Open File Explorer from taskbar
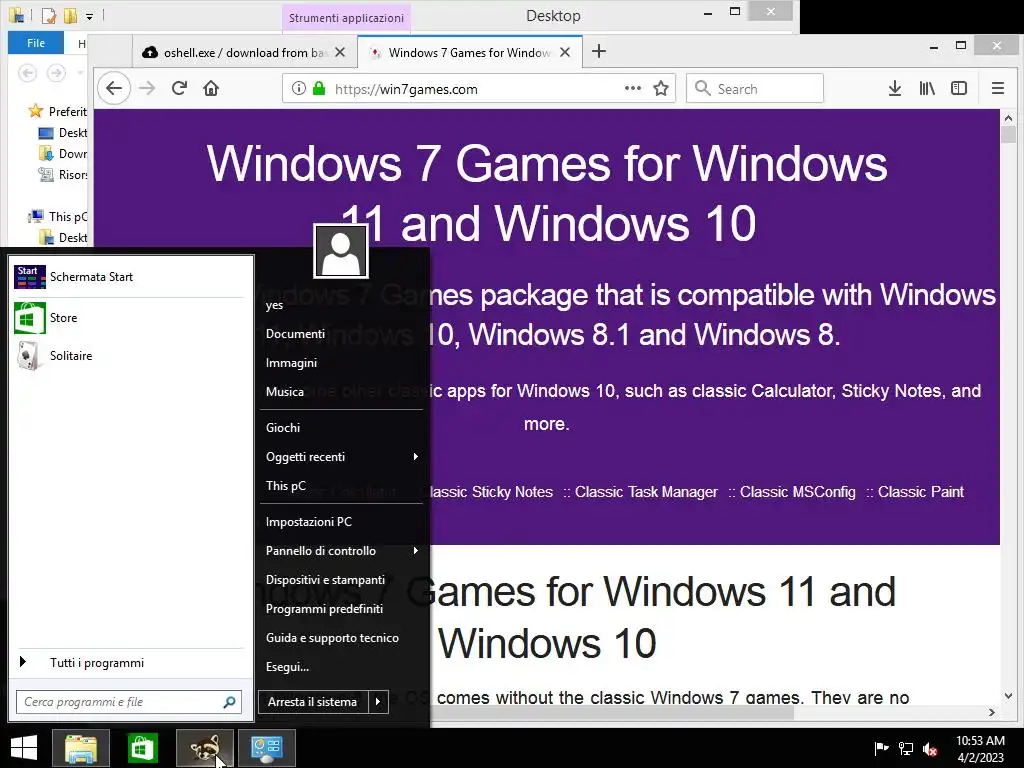The image size is (1024, 768). click(81, 748)
